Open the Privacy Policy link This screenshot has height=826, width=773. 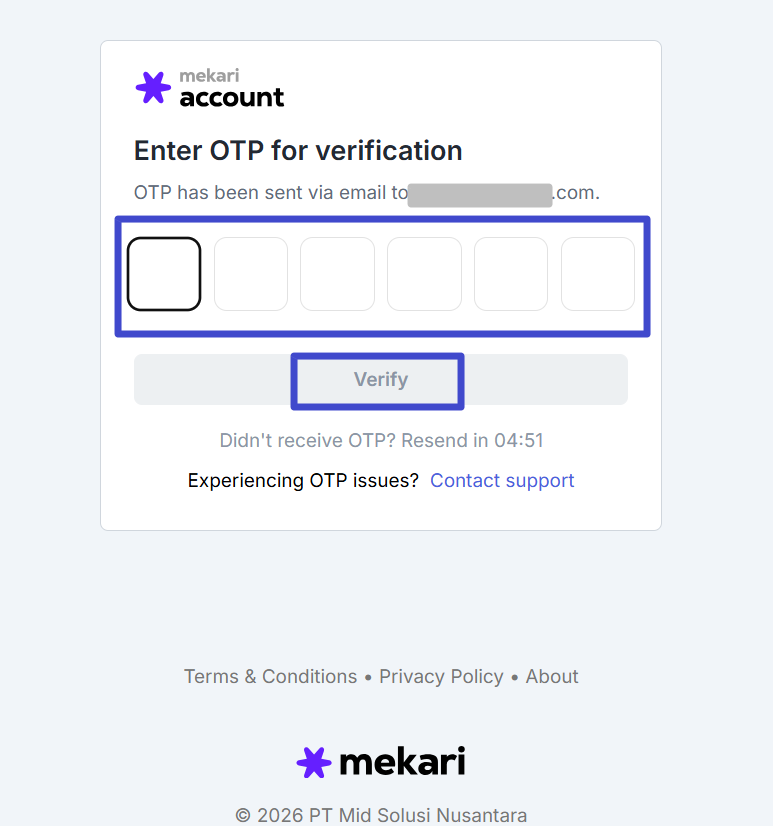pos(441,677)
